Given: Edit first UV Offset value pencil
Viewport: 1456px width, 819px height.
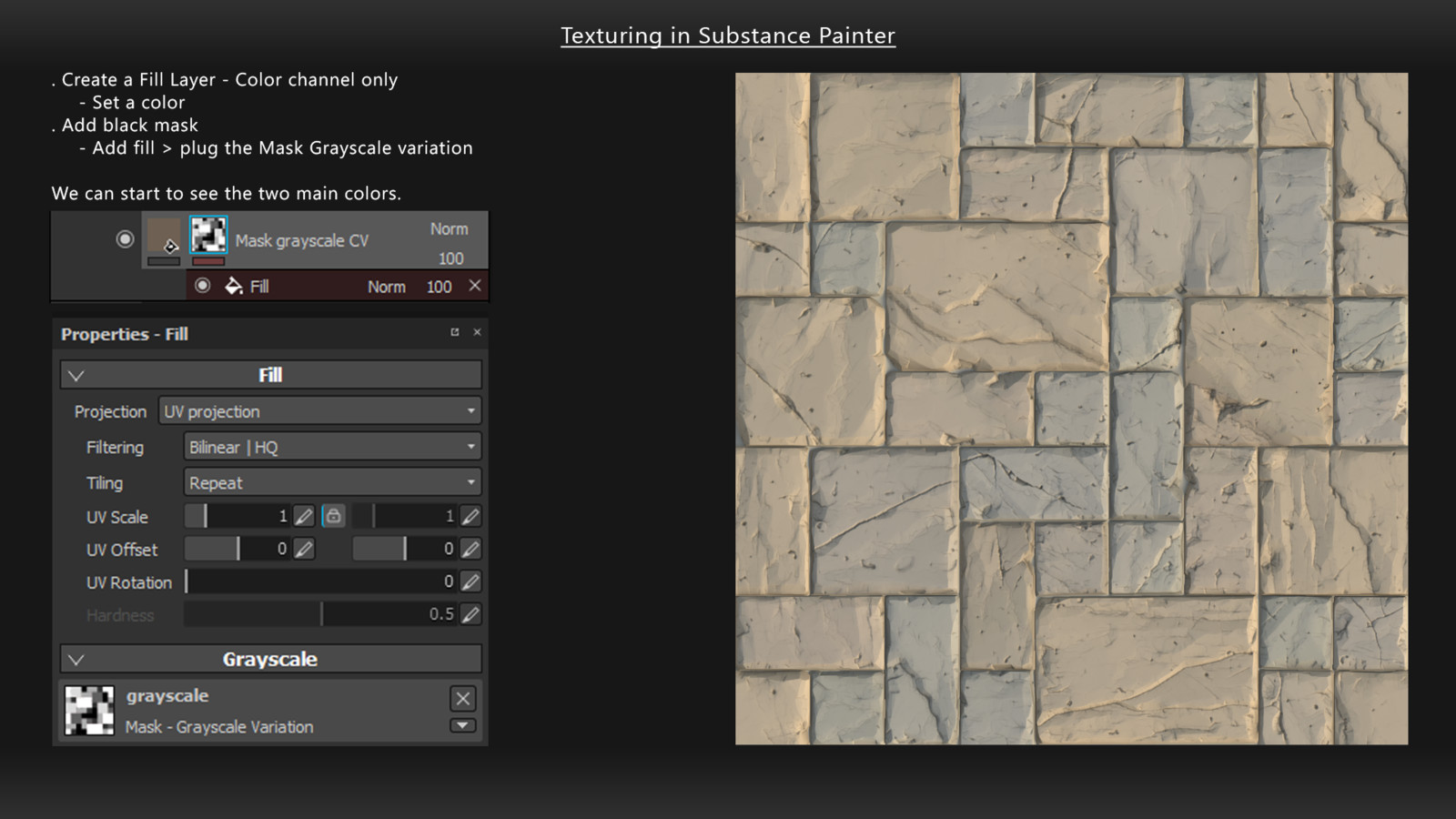Looking at the screenshot, I should [x=304, y=549].
